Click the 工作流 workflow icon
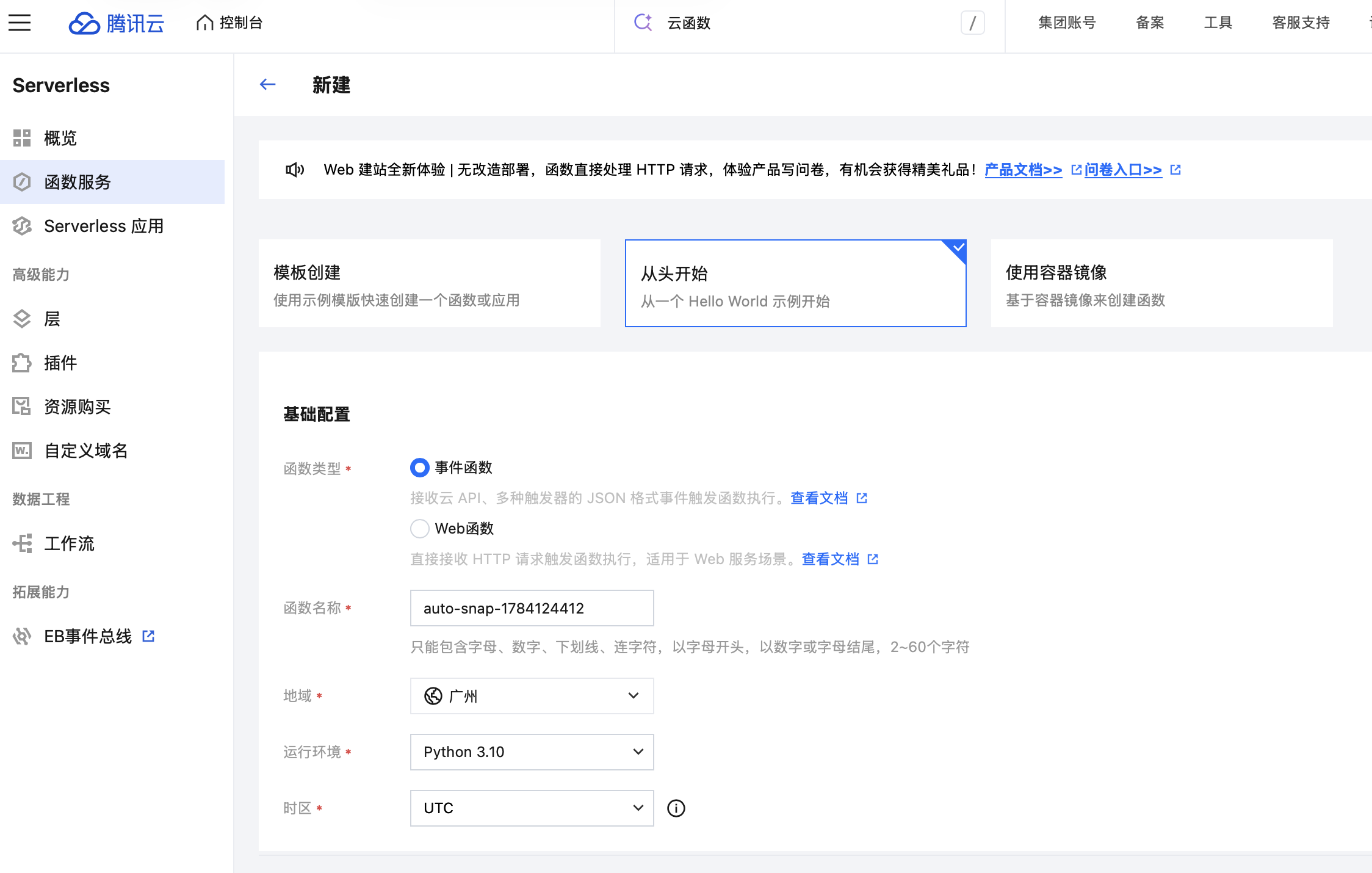This screenshot has width=1372, height=873. (22, 543)
